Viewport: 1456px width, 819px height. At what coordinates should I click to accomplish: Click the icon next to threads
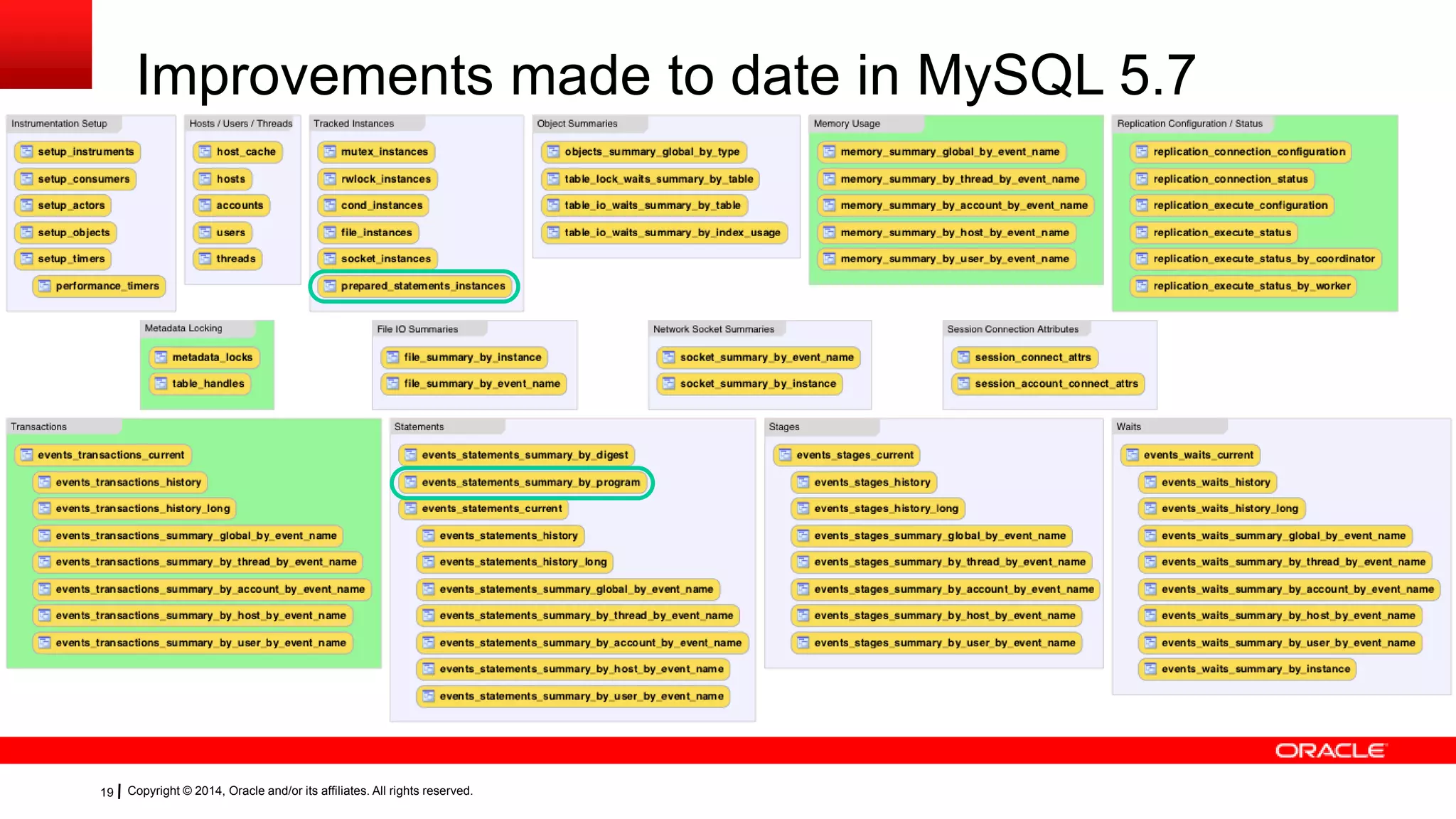click(x=205, y=259)
